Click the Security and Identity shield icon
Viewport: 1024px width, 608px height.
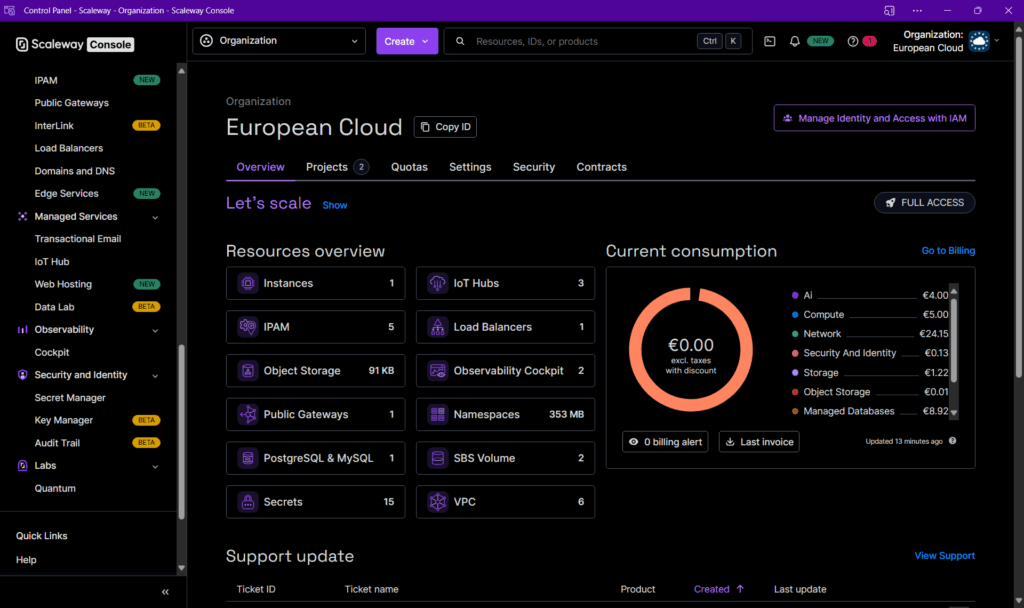[23, 375]
